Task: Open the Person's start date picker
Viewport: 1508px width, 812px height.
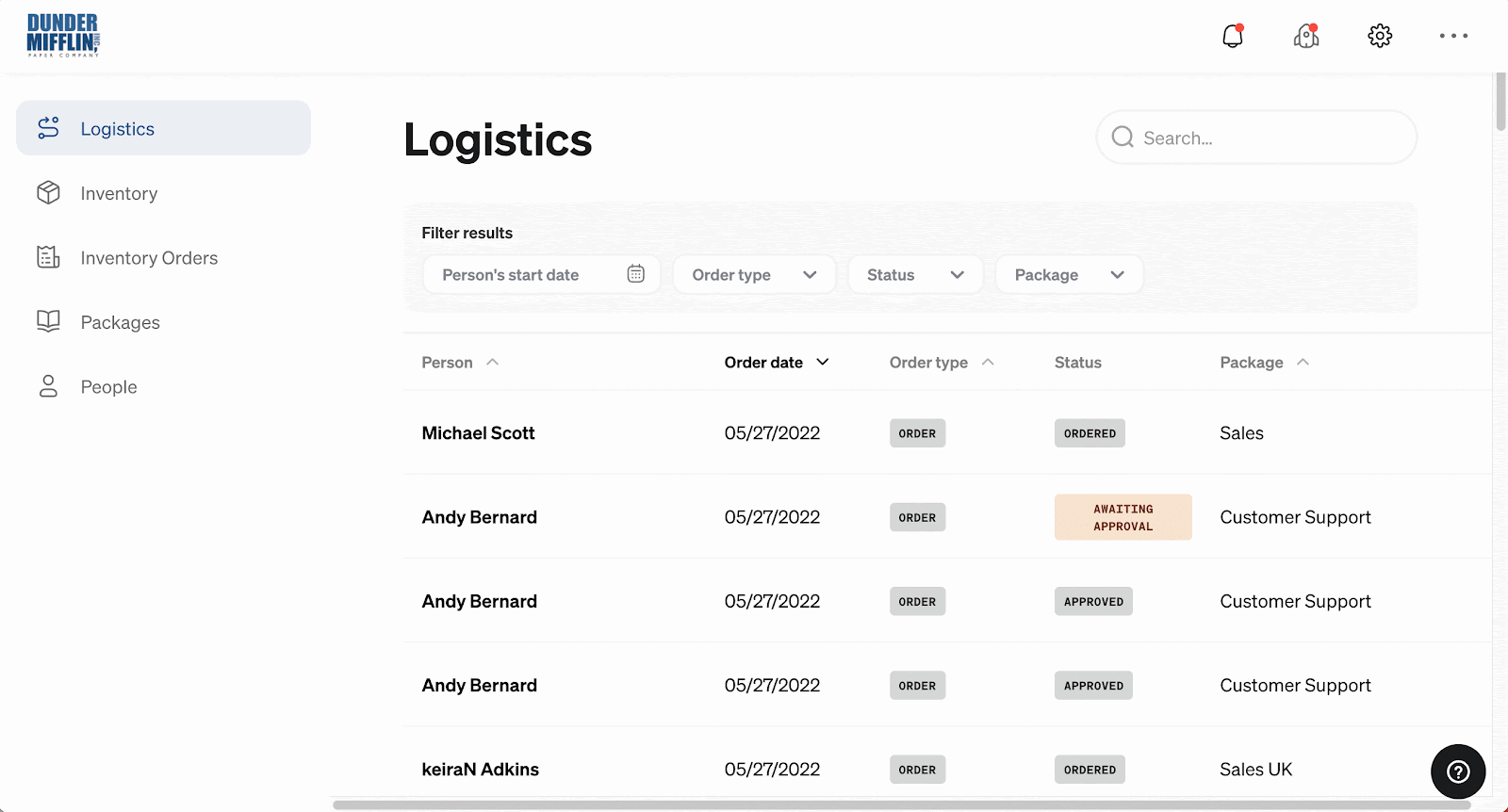Action: (542, 274)
